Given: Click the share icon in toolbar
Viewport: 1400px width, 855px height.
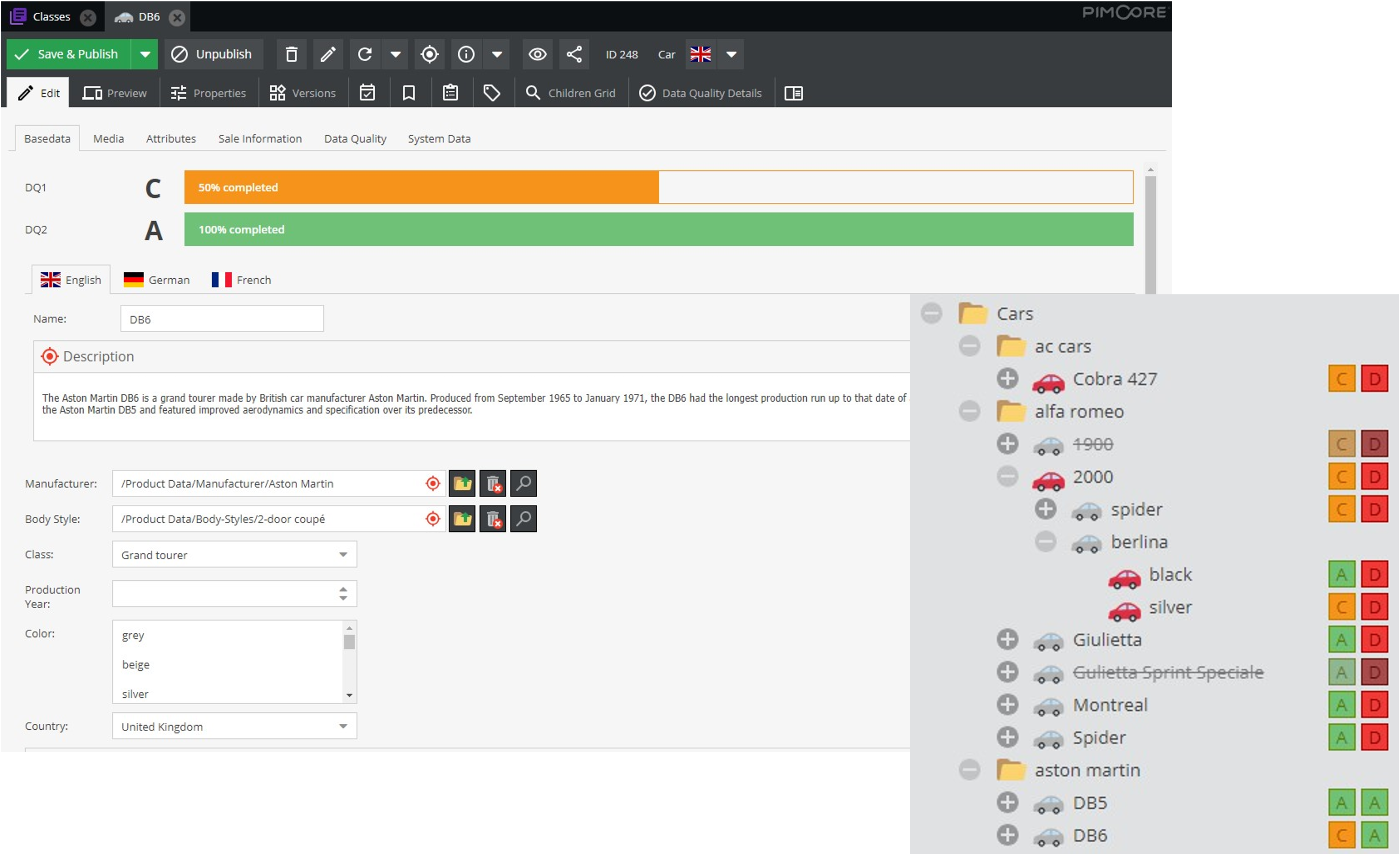Looking at the screenshot, I should (x=574, y=55).
